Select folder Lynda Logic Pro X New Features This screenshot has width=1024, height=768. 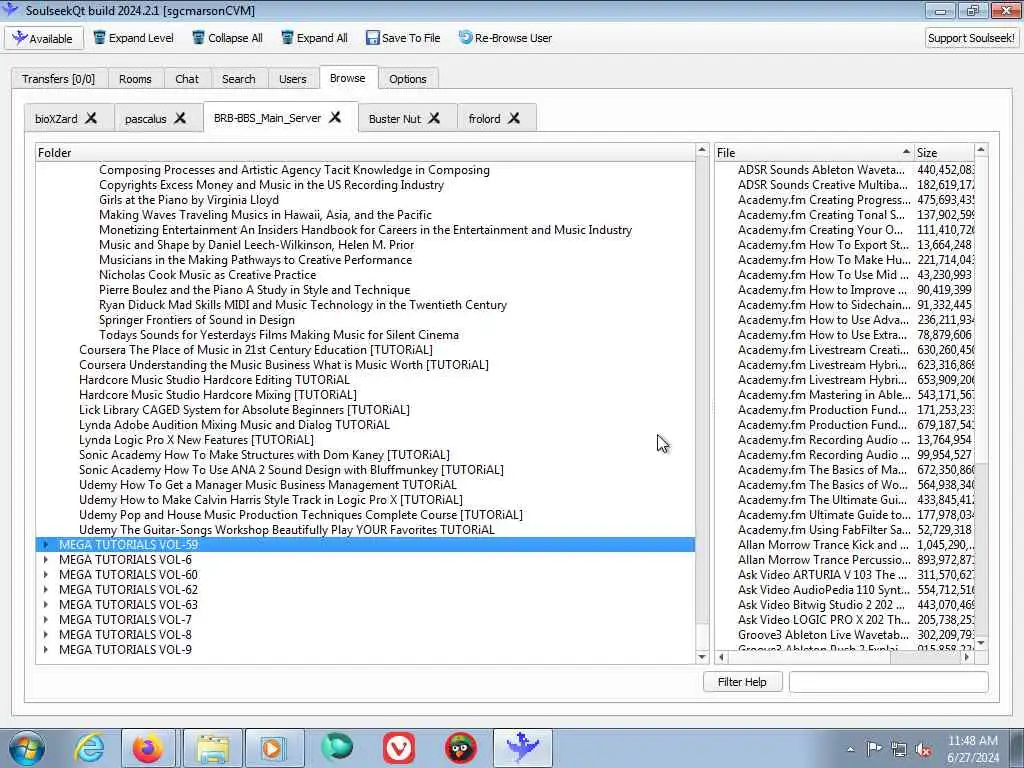196,440
